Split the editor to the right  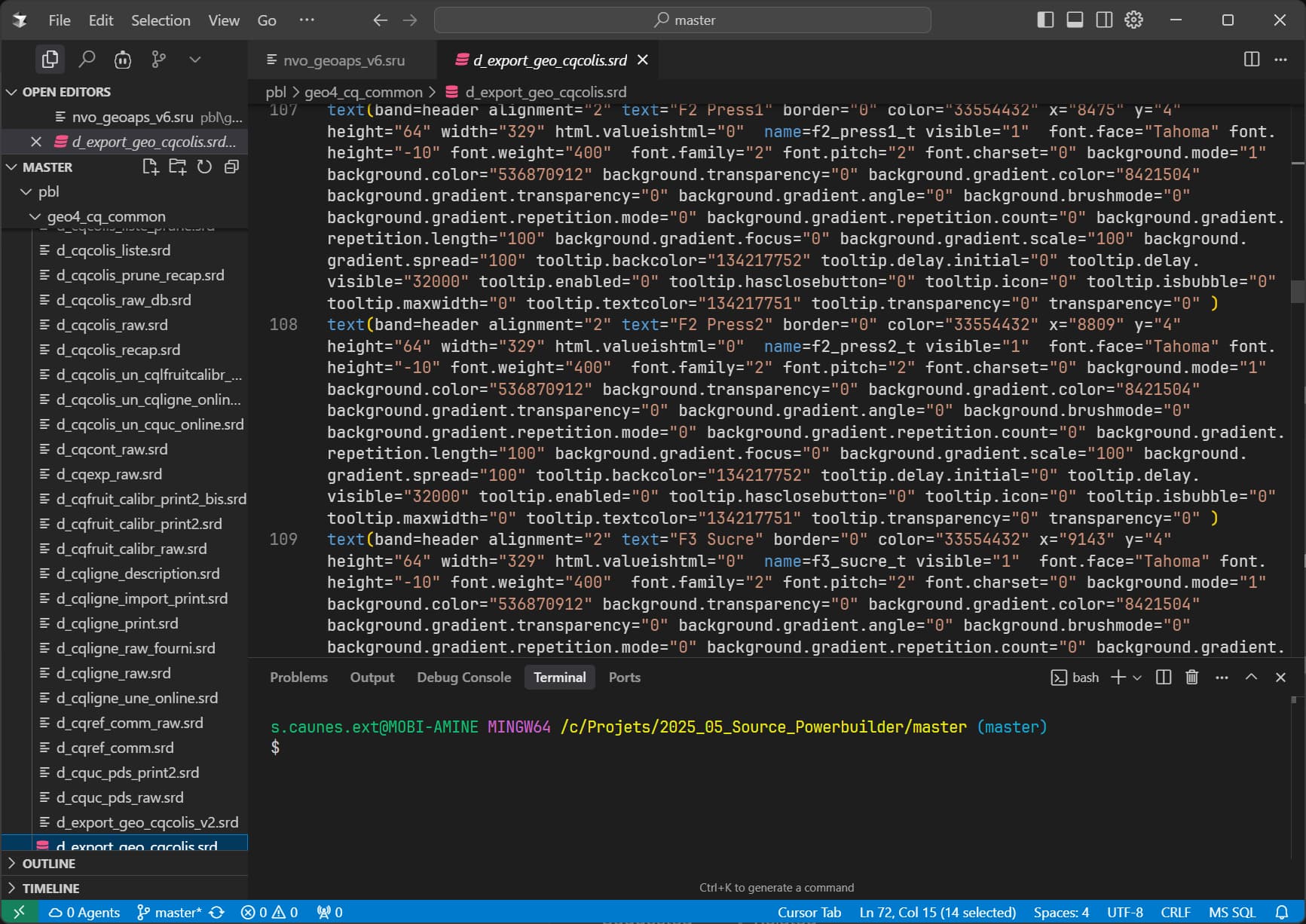pos(1251,59)
